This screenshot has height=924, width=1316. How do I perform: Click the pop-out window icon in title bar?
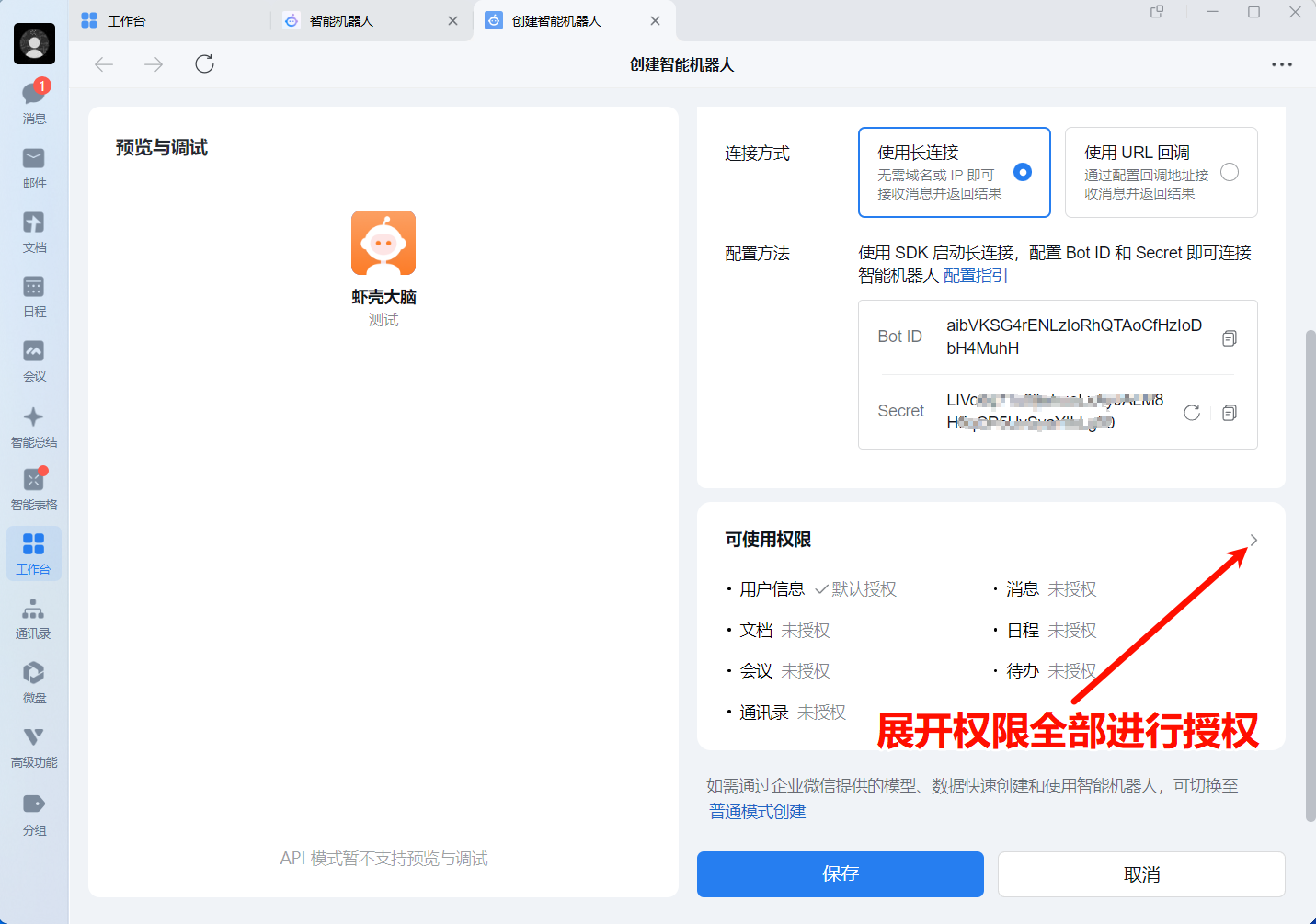click(x=1157, y=12)
